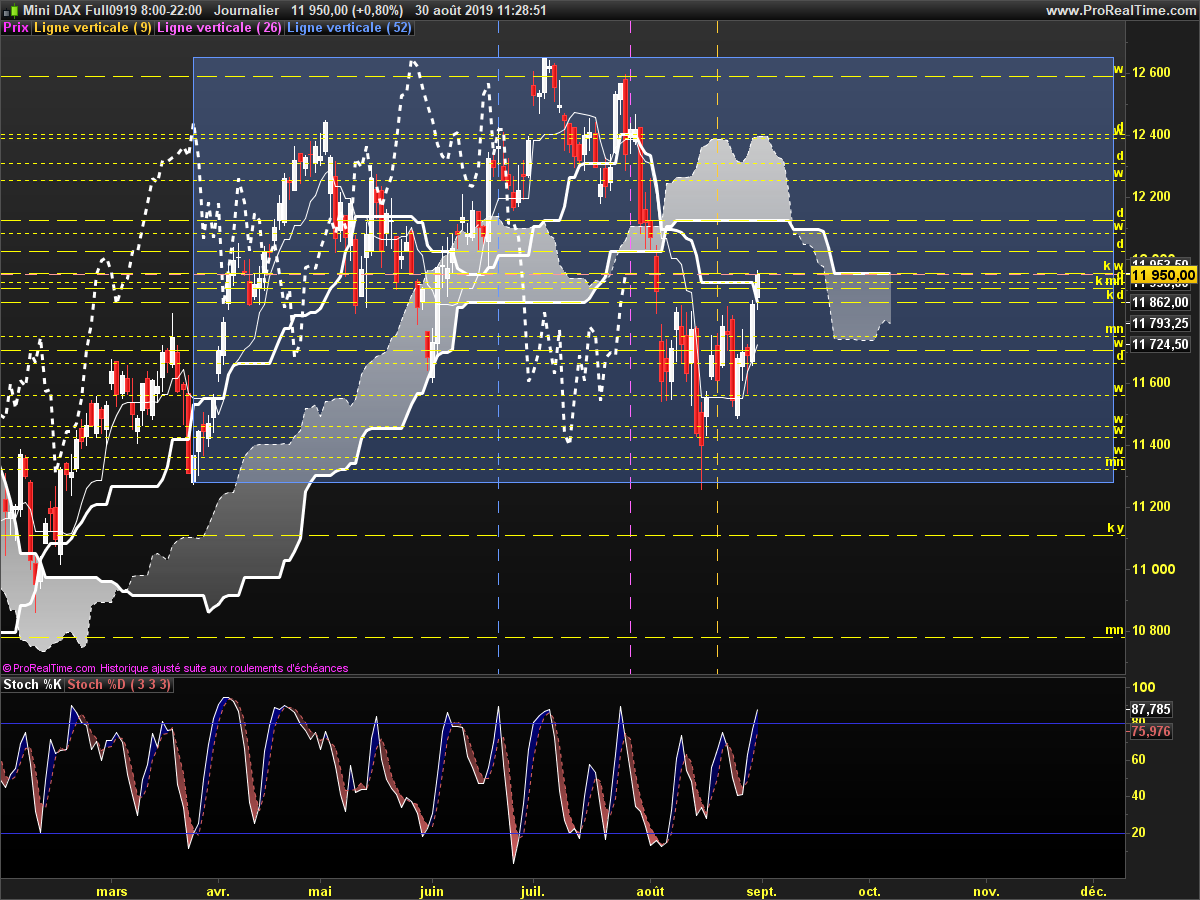Click the mars label on time axis
The width and height of the screenshot is (1200, 900).
point(112,890)
